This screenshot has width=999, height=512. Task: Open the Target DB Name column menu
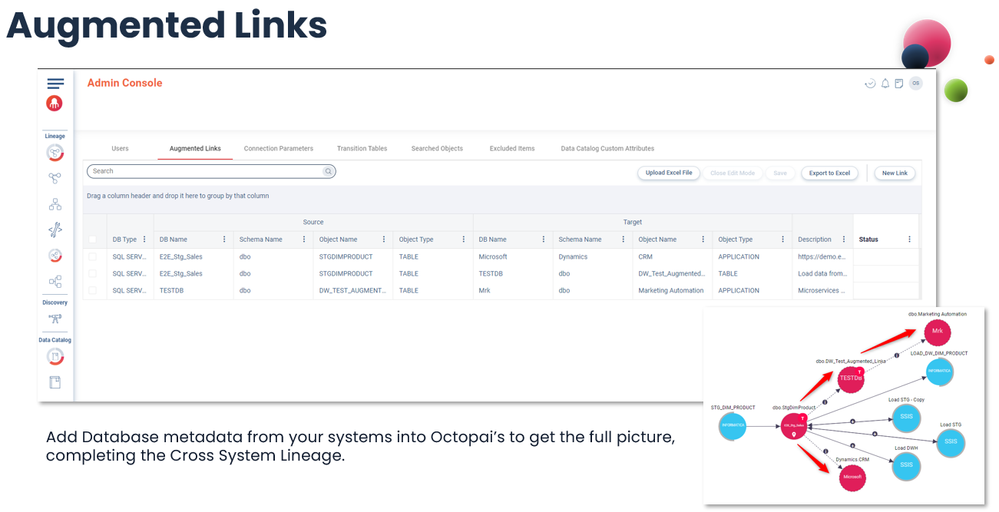(543, 239)
